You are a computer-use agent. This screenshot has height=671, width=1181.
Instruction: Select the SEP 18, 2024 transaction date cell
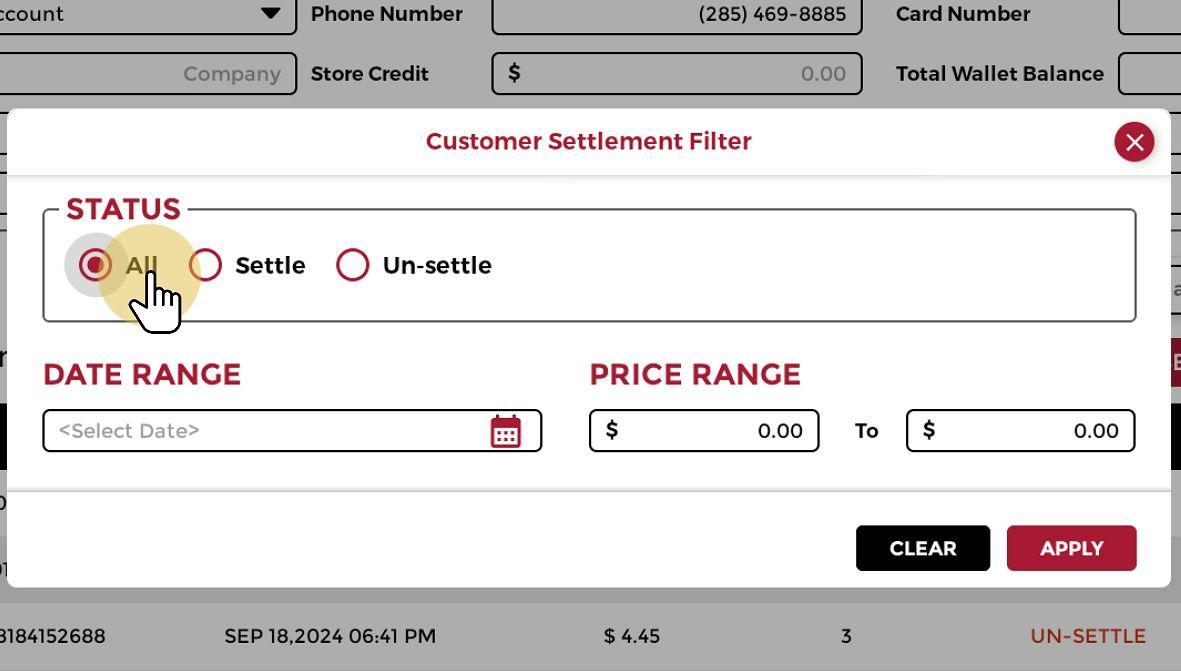[330, 636]
